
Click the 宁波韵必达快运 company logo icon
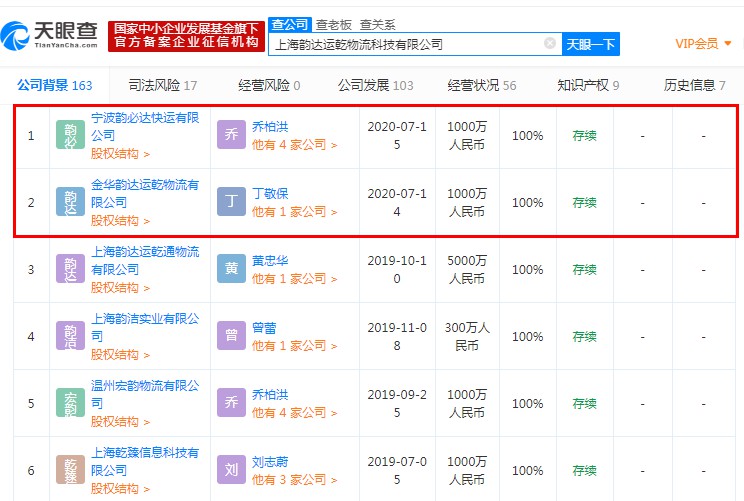pos(70,135)
